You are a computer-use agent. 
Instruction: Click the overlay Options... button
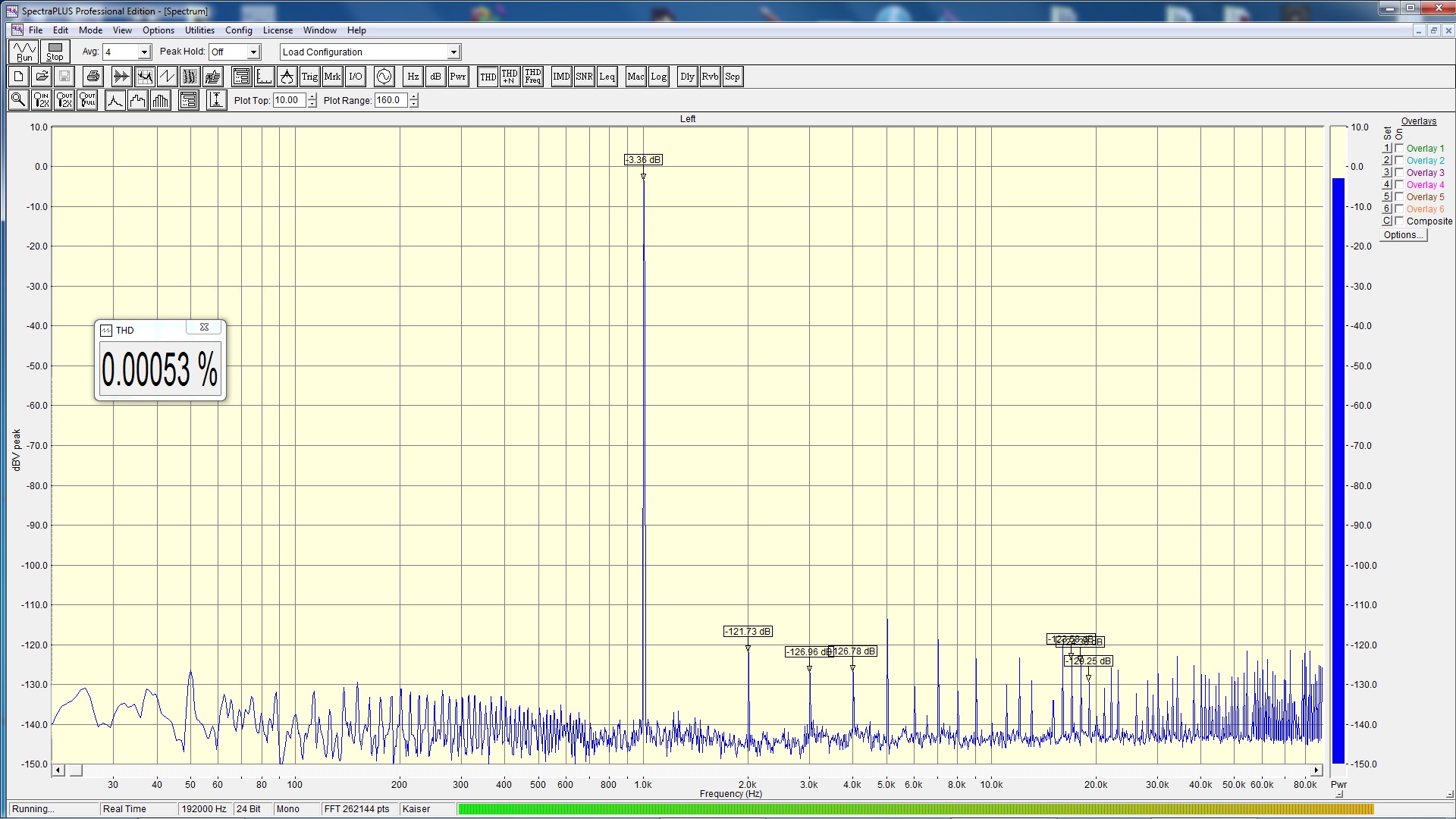(1403, 235)
